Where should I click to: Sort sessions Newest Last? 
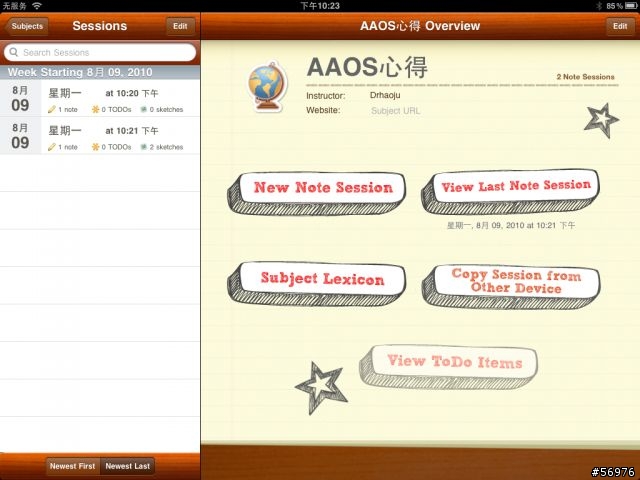[127, 466]
